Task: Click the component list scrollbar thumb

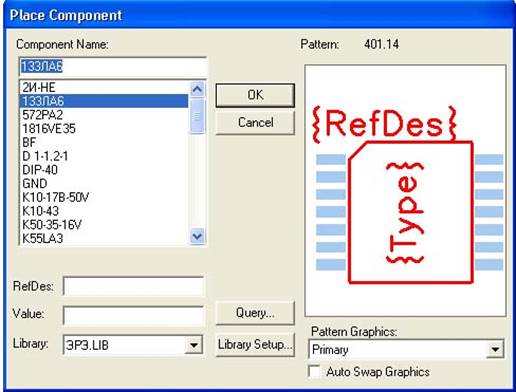Action: click(x=197, y=116)
